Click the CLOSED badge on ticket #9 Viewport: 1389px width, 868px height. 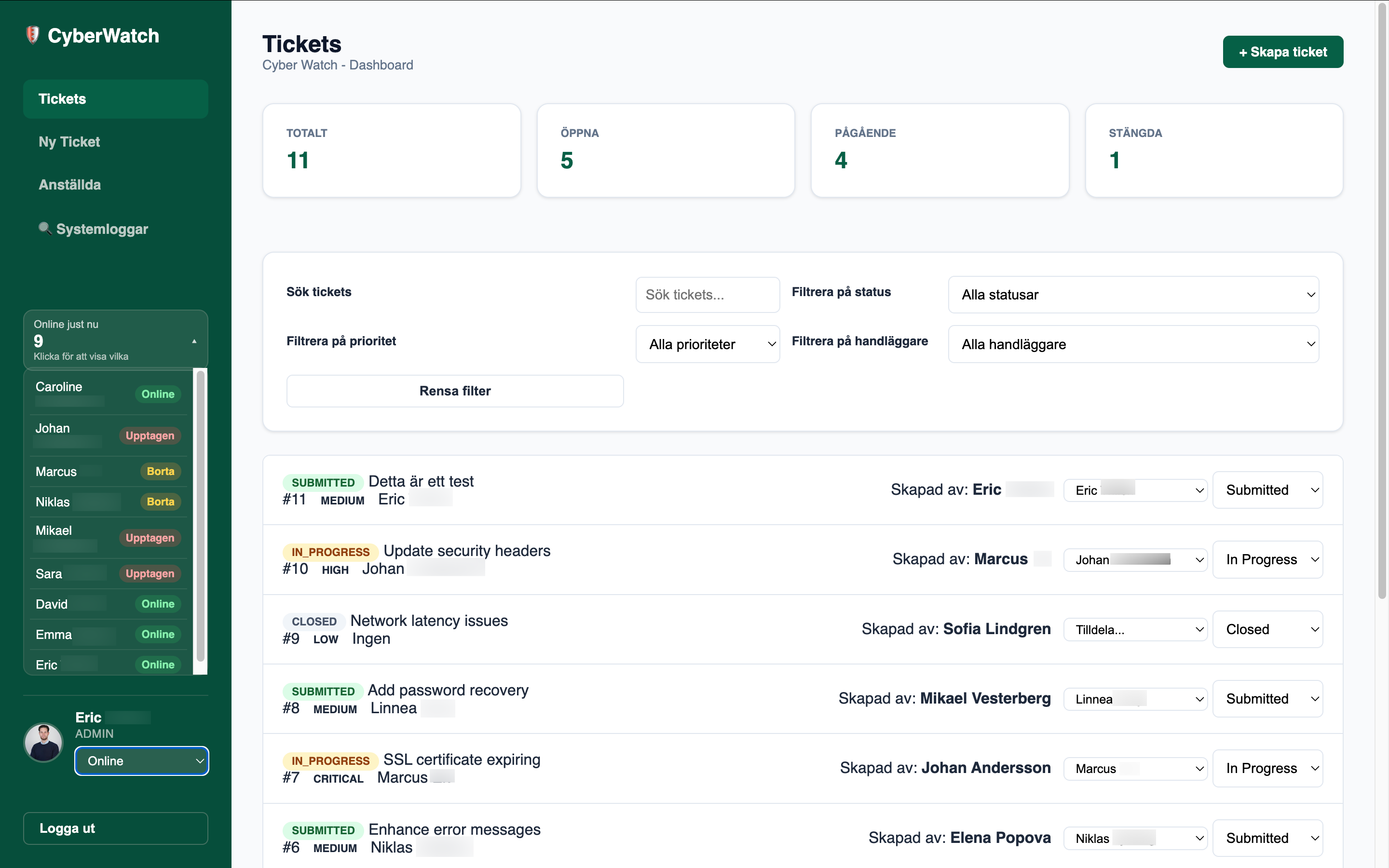[314, 621]
